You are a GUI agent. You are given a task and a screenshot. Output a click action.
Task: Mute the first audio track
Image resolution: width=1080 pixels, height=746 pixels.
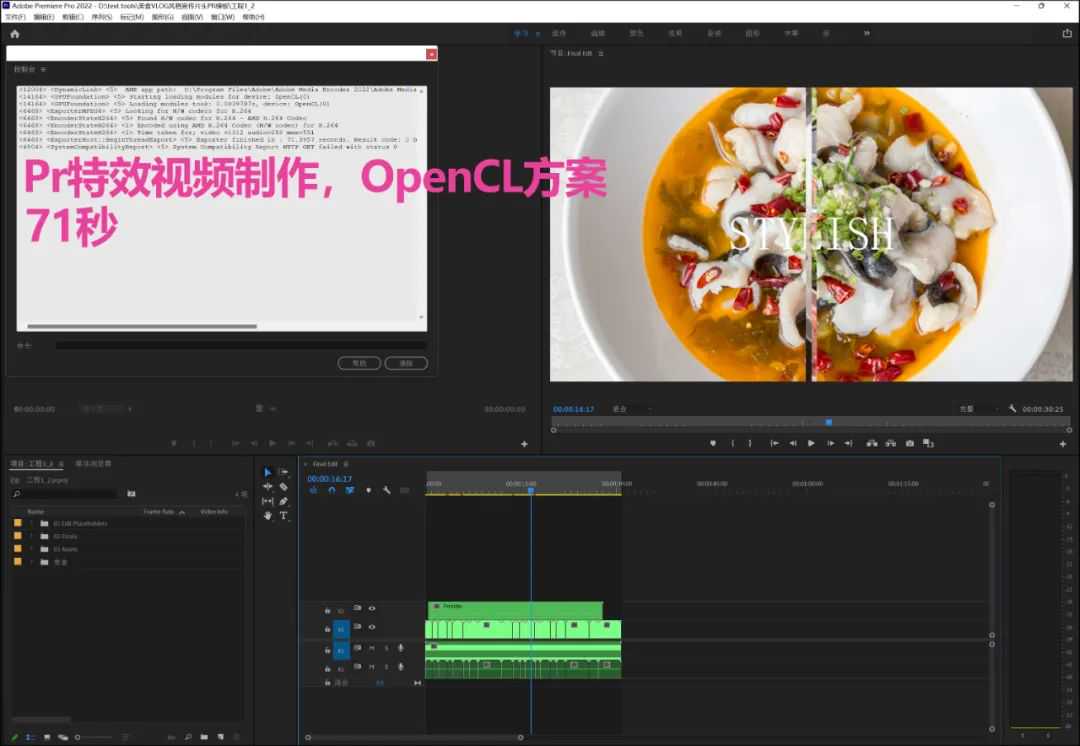click(x=372, y=649)
